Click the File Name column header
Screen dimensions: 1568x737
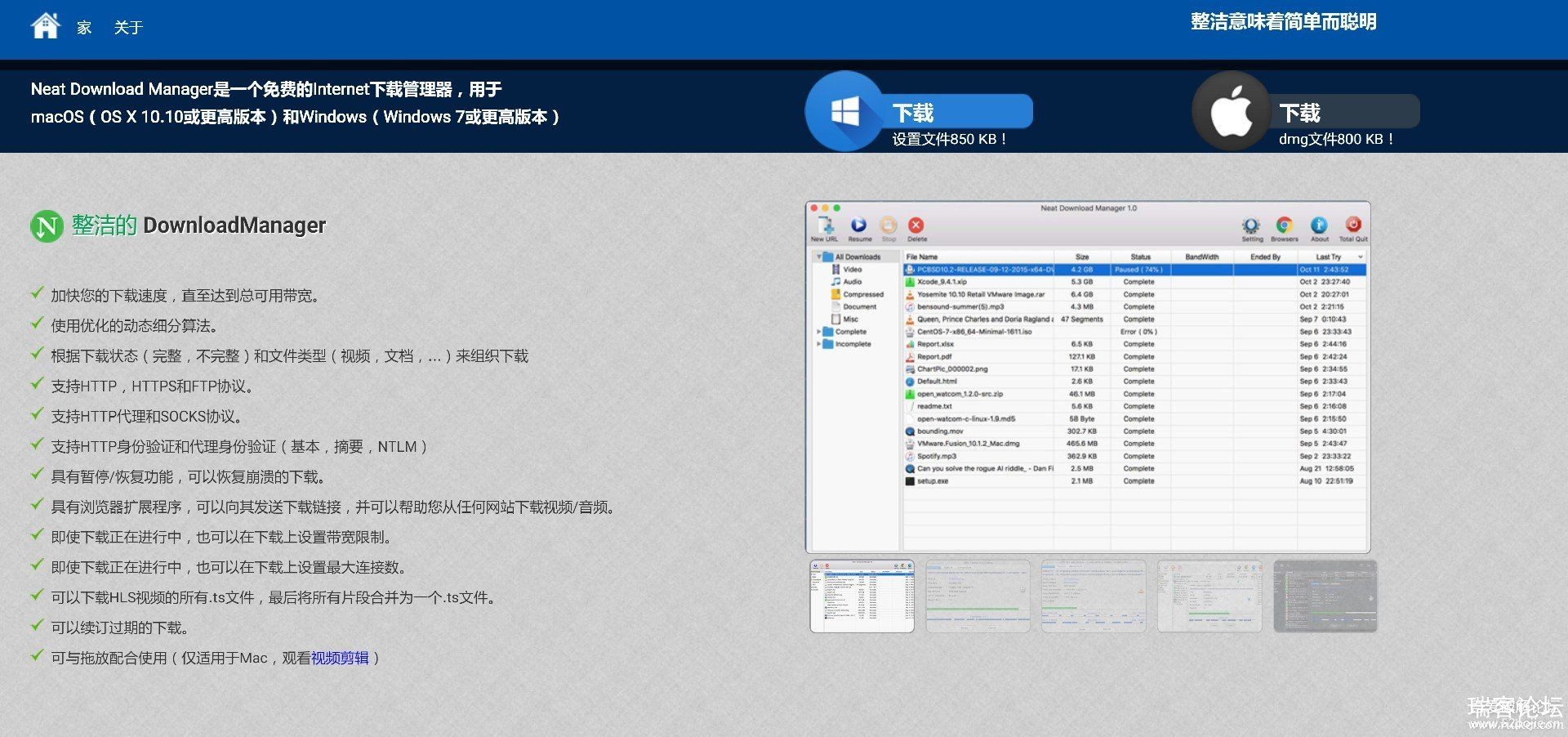point(978,257)
